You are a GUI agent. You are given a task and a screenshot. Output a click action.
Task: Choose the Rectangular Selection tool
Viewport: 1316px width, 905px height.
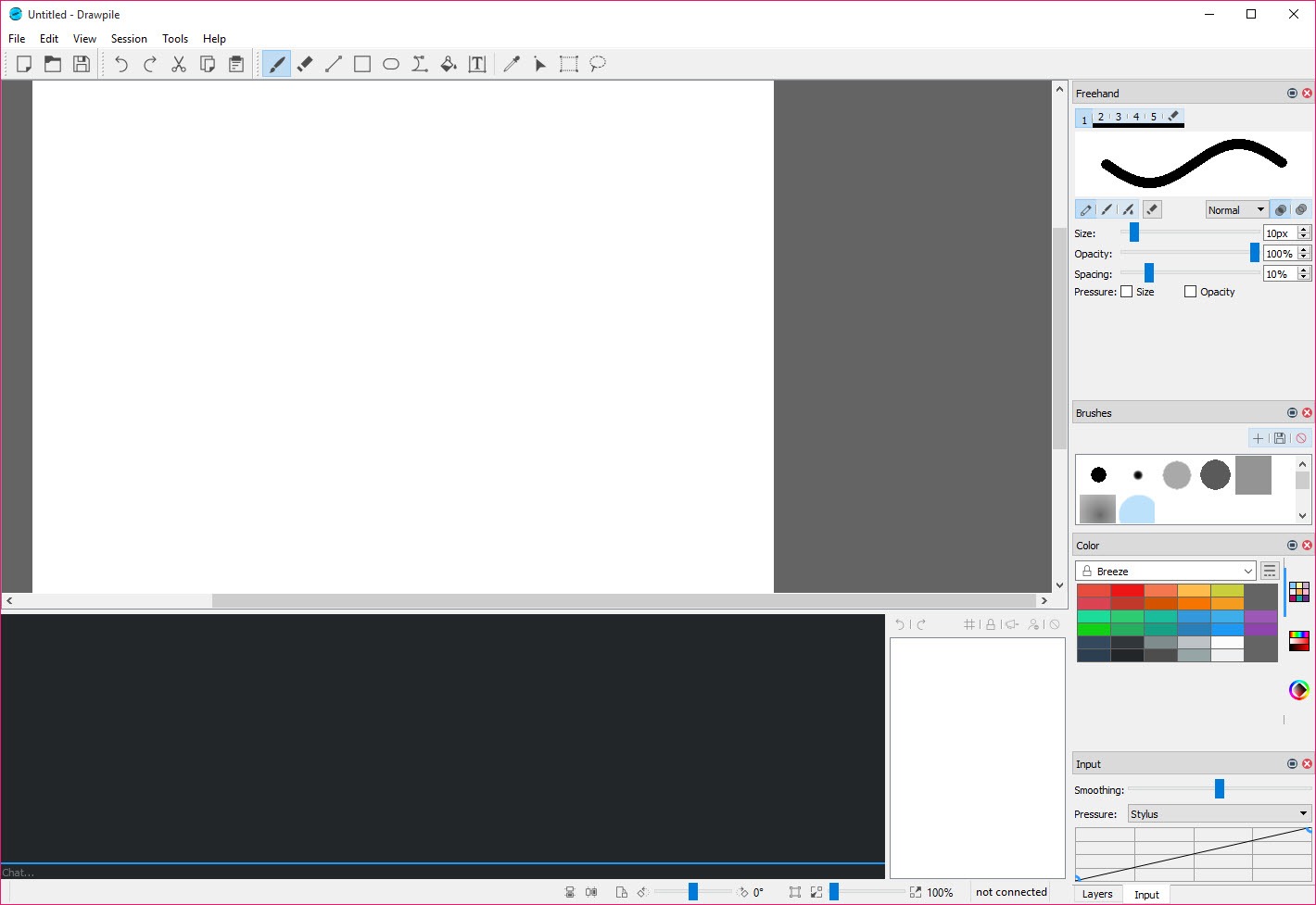coord(568,64)
